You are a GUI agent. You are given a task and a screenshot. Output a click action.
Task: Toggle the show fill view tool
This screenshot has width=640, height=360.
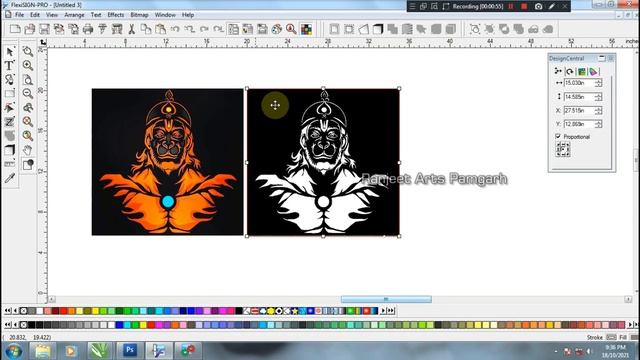28,164
